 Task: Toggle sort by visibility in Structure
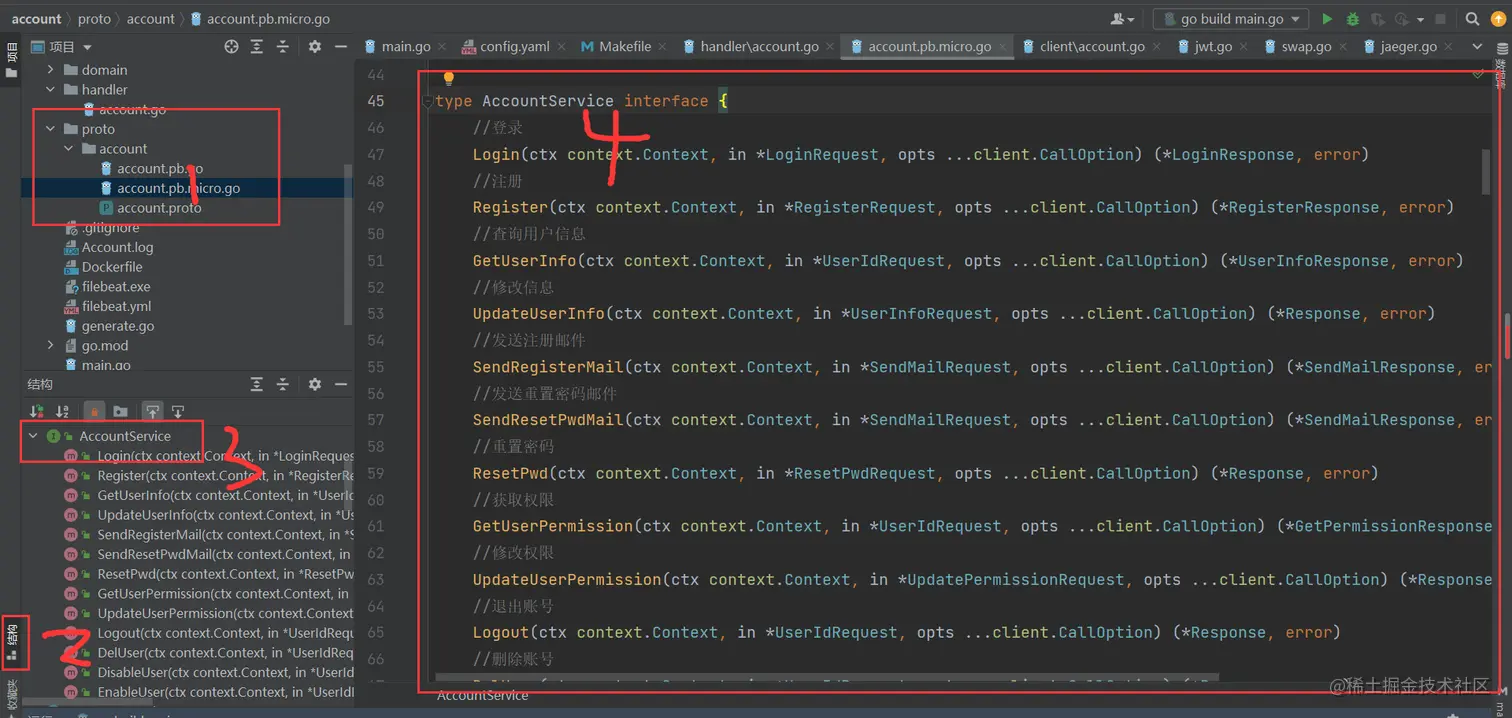pos(37,411)
